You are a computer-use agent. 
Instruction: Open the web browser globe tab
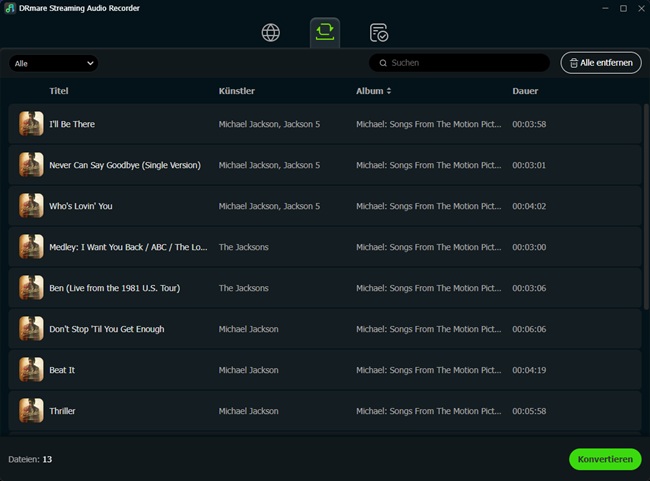point(271,33)
